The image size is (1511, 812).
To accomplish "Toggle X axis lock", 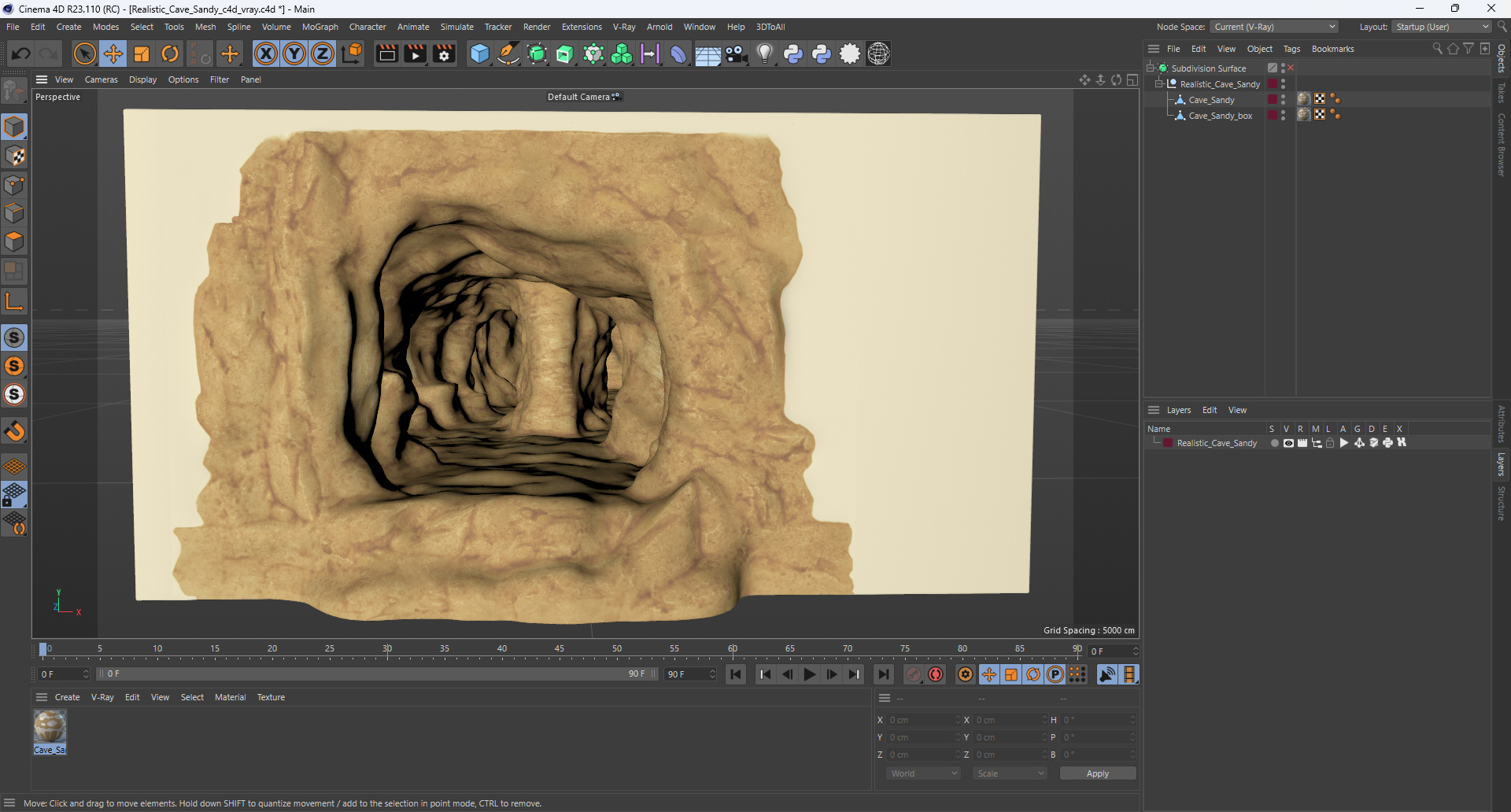I will pyautogui.click(x=266, y=54).
